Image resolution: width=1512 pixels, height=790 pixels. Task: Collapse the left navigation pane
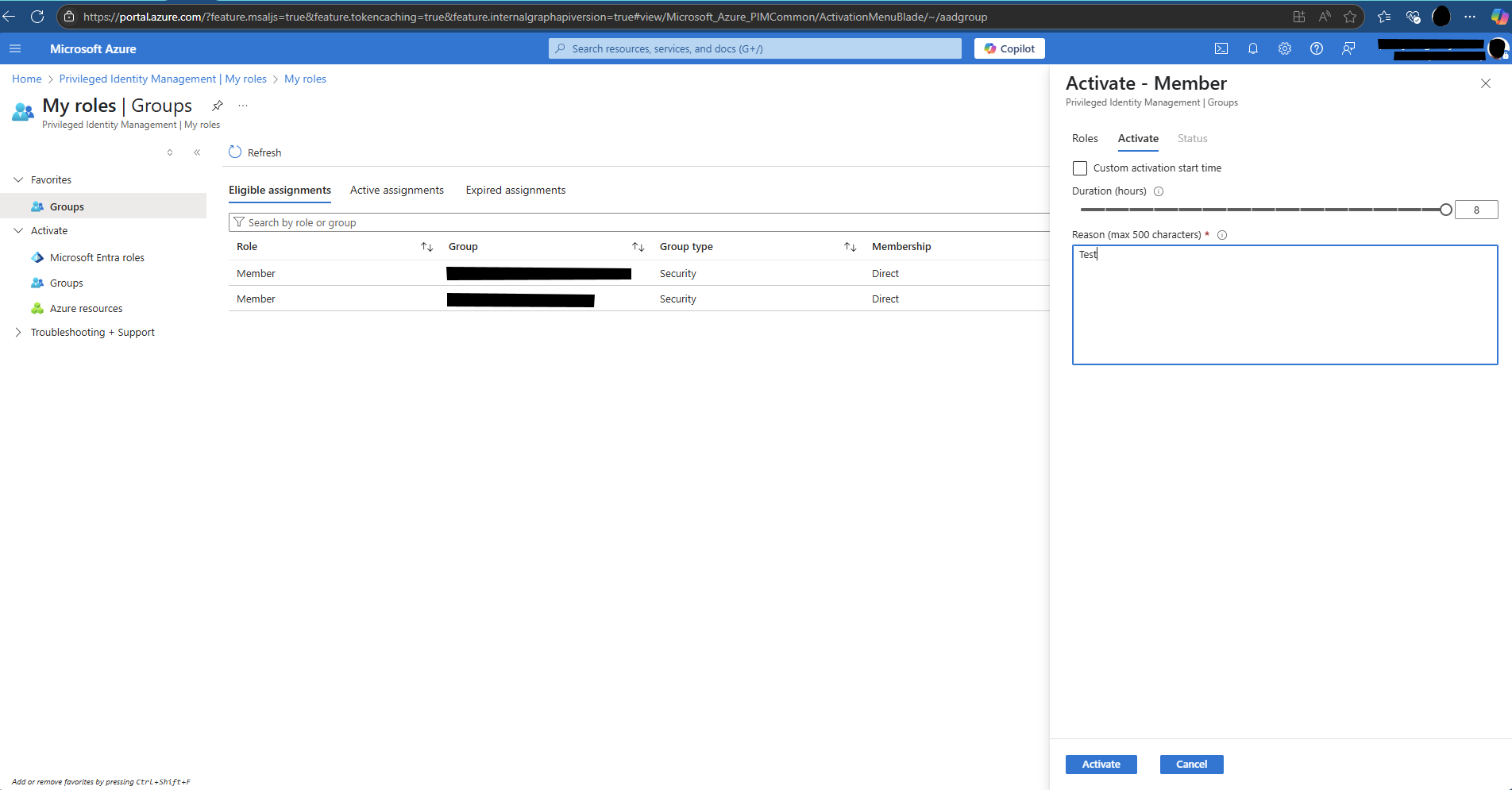(197, 152)
